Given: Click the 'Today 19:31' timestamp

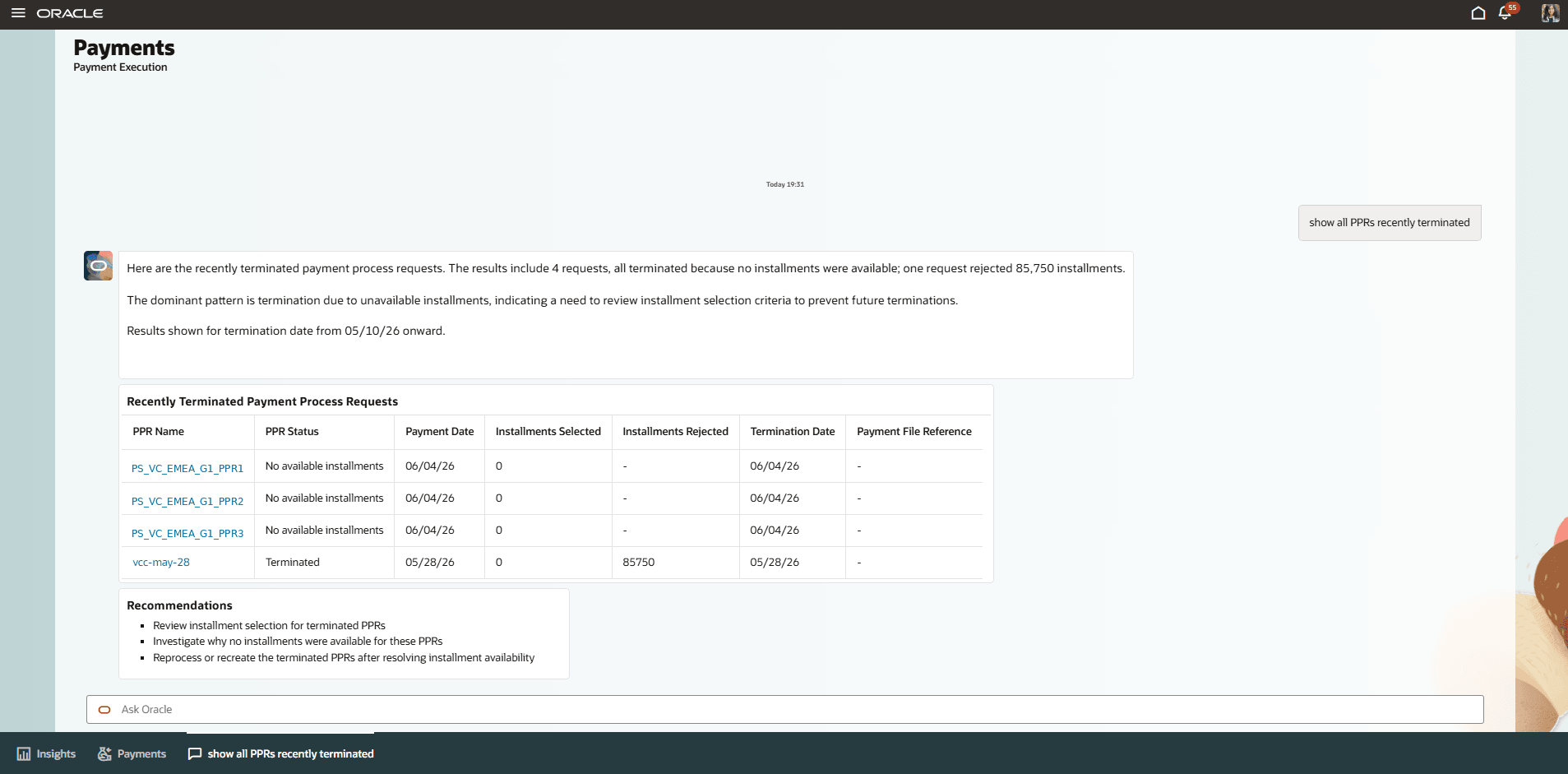Looking at the screenshot, I should pos(785,184).
